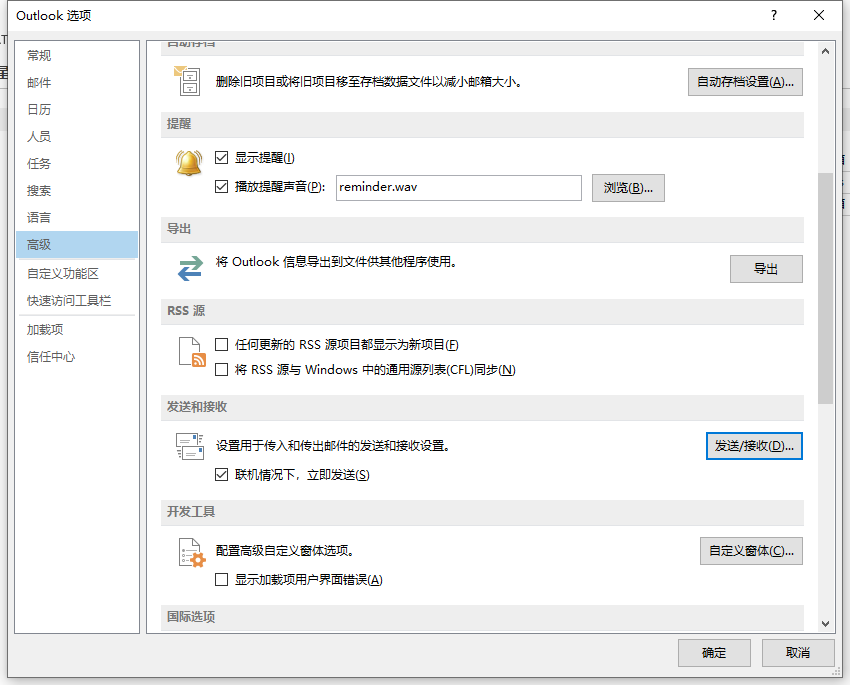
Task: Click the 发送和接收 section header text
Action: click(197, 407)
